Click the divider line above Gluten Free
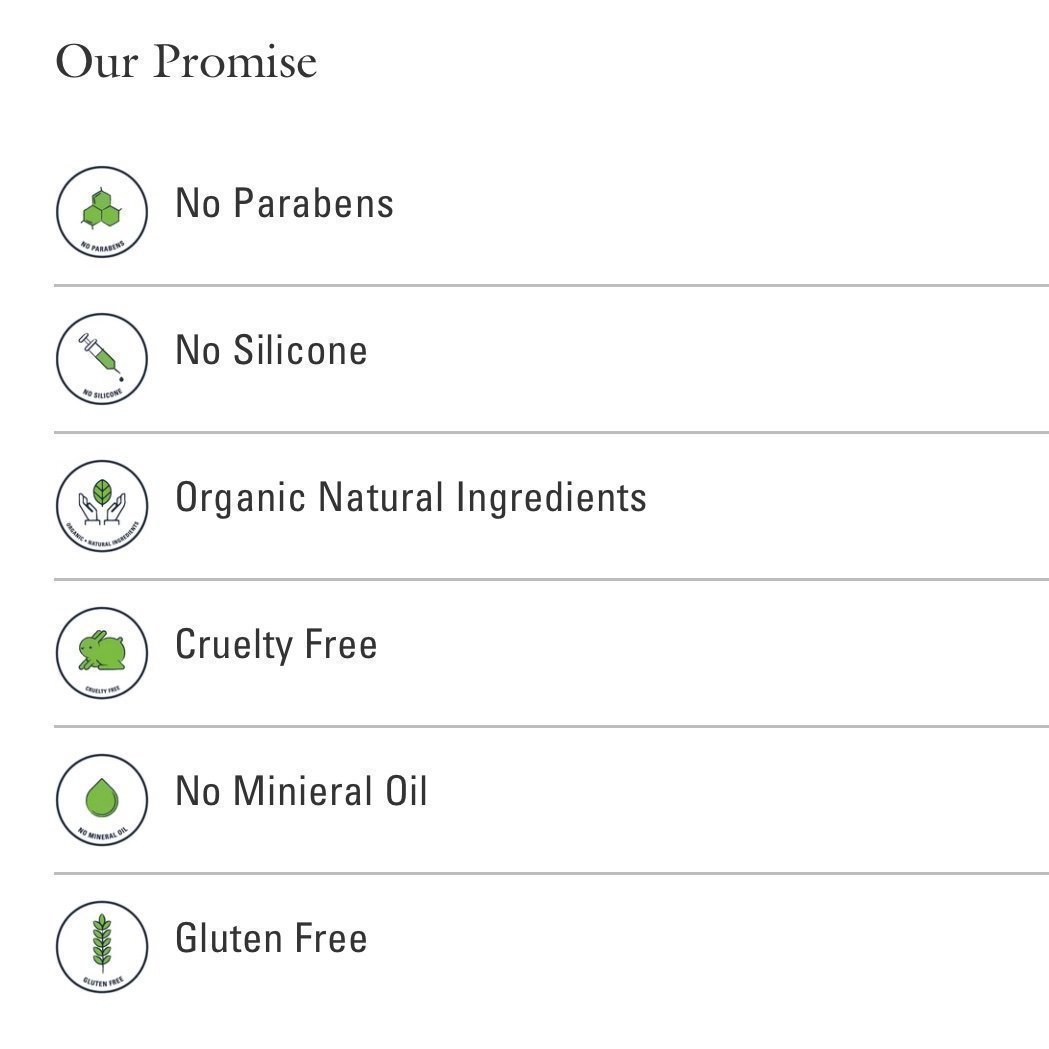This screenshot has width=1049, height=1049. 551,874
